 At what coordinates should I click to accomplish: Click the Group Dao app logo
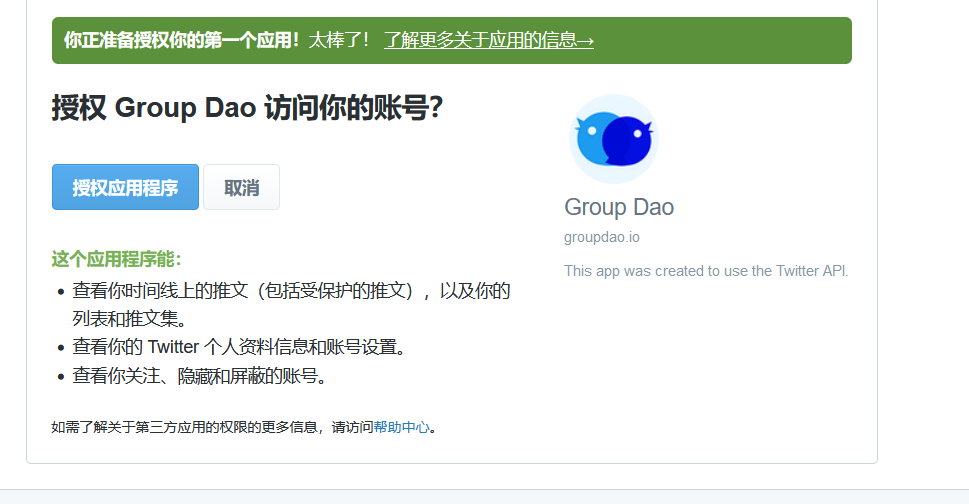(x=614, y=139)
